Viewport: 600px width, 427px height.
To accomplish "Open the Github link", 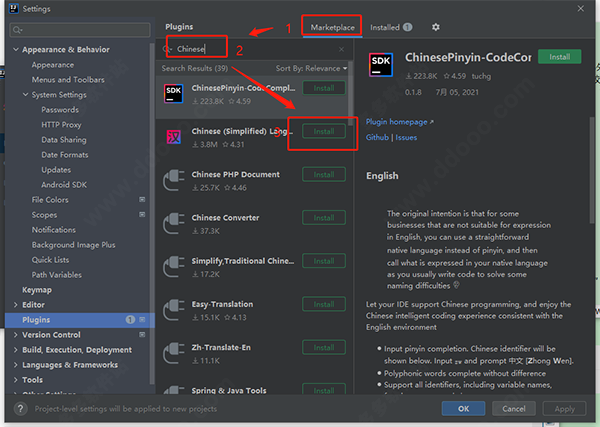I will pos(377,137).
